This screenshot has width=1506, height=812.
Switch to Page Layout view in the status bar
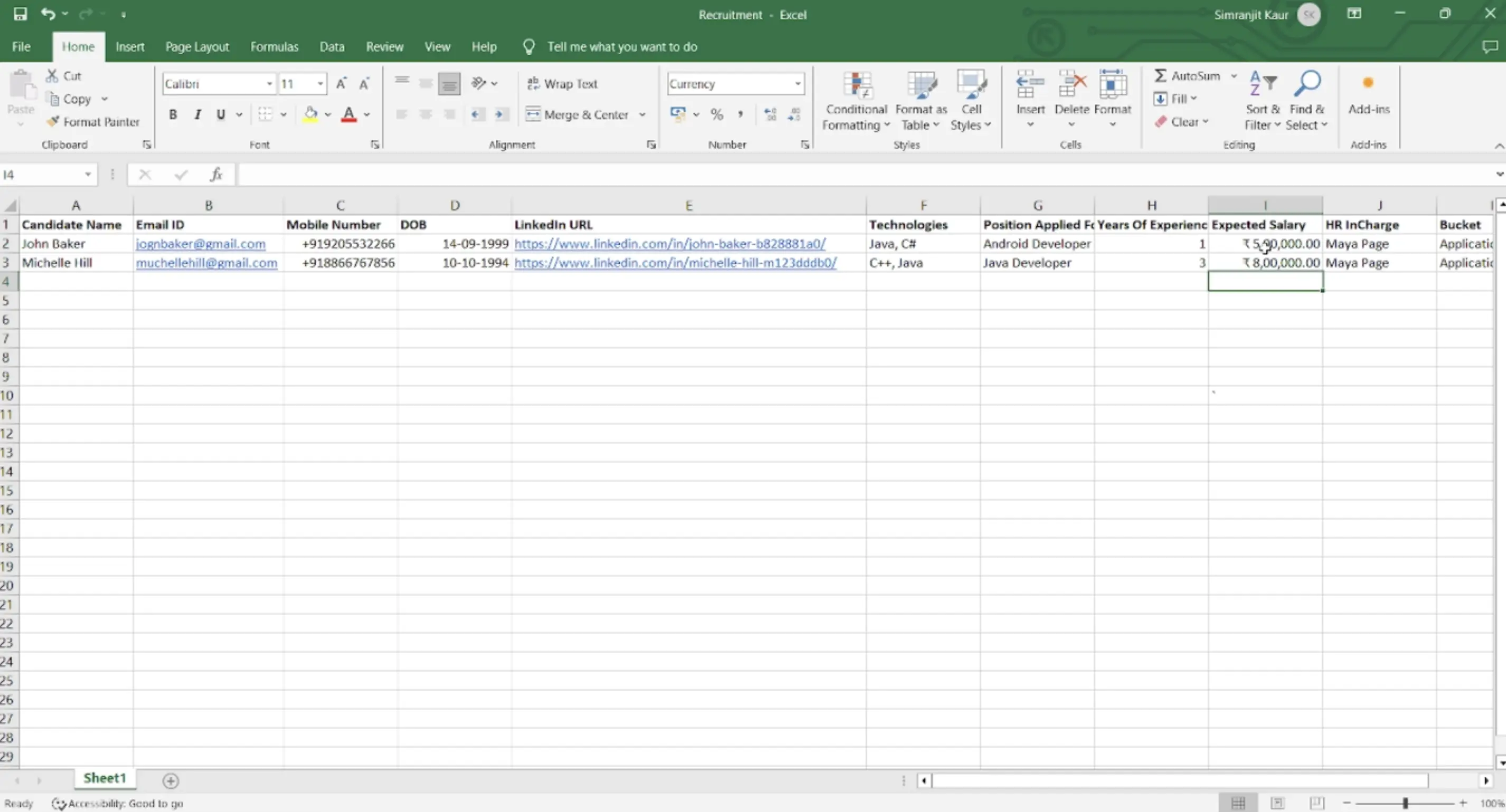point(1277,803)
